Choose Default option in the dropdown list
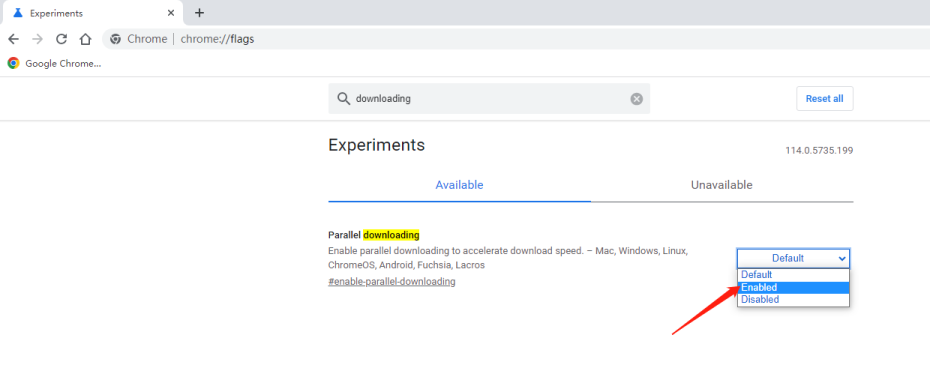Image resolution: width=930 pixels, height=375 pixels. pos(793,275)
